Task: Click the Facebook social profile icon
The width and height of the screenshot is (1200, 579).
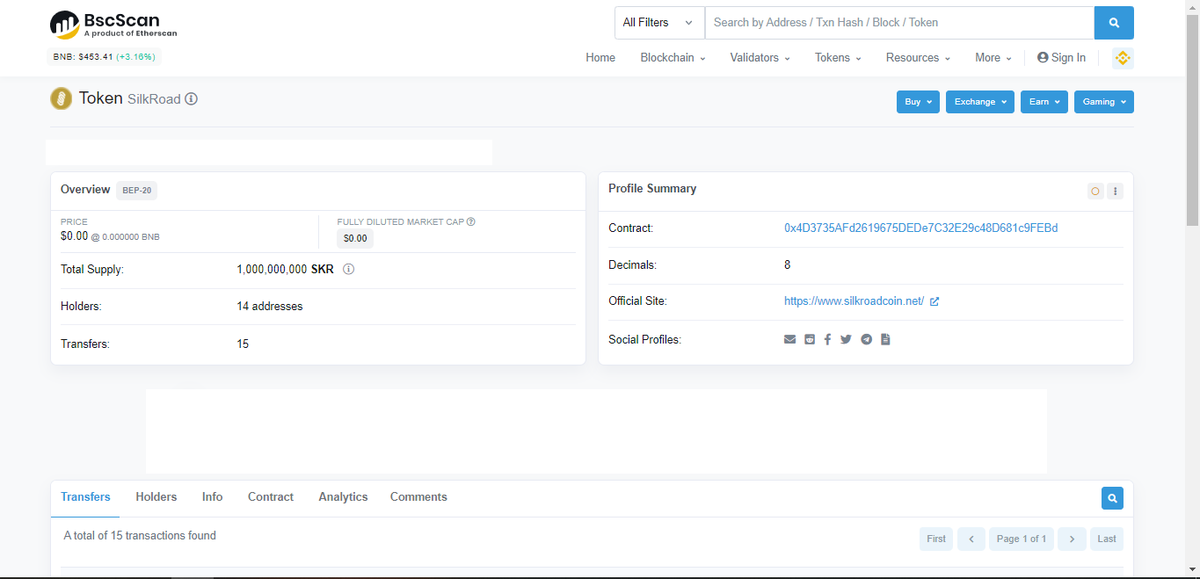Action: (828, 340)
